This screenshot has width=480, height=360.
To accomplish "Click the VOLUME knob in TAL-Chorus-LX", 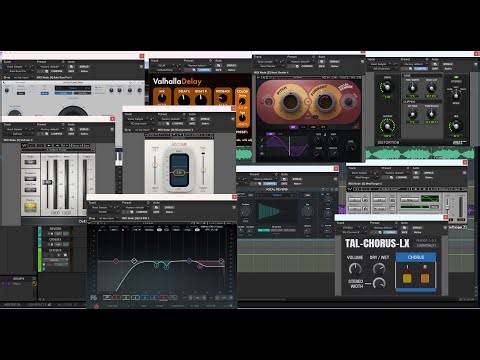I will pyautogui.click(x=355, y=268).
